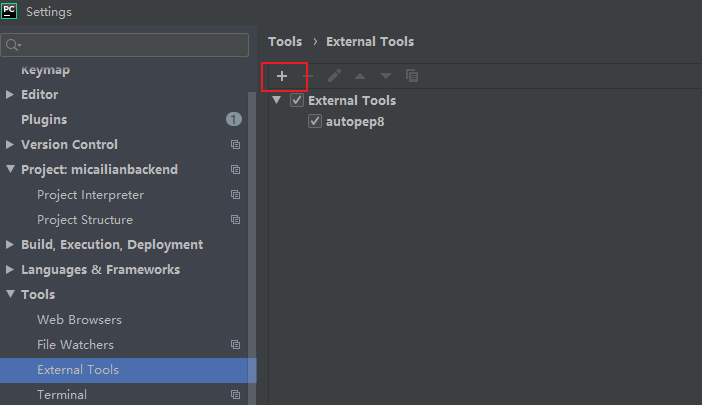This screenshot has width=702, height=405.
Task: Collapse the Project: micailianbackend section
Action: (10, 169)
